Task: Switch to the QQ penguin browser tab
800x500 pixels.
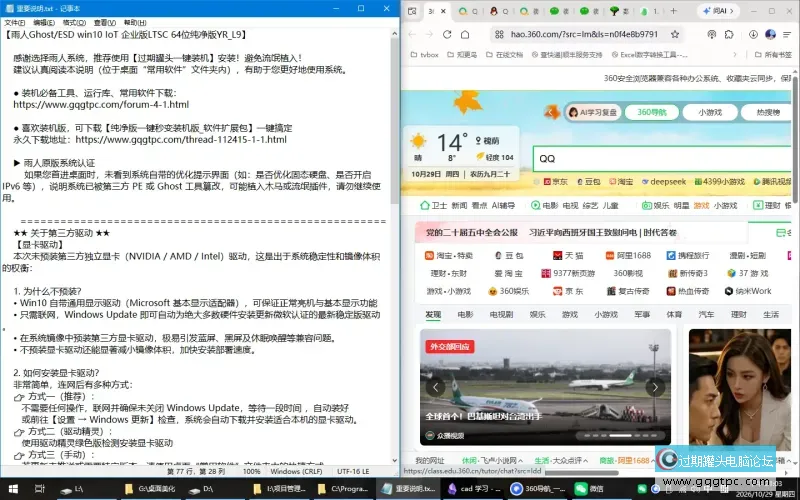Action: [498, 11]
